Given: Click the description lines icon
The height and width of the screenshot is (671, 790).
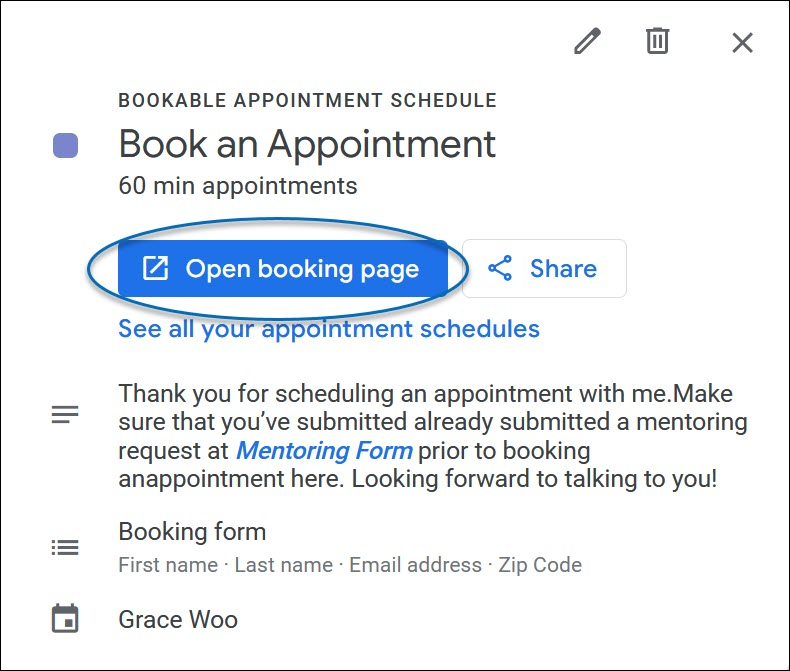Looking at the screenshot, I should pyautogui.click(x=65, y=415).
